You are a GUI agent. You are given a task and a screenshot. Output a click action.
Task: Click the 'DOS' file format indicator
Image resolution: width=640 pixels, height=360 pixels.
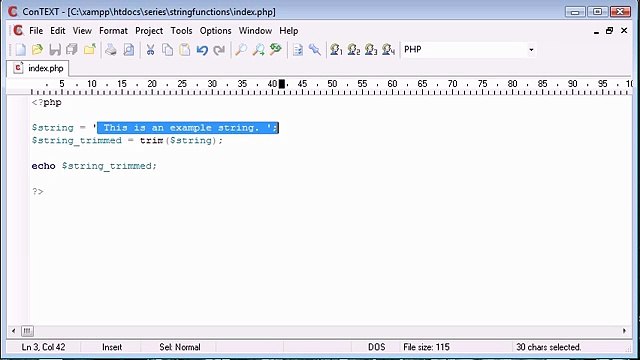click(376, 347)
